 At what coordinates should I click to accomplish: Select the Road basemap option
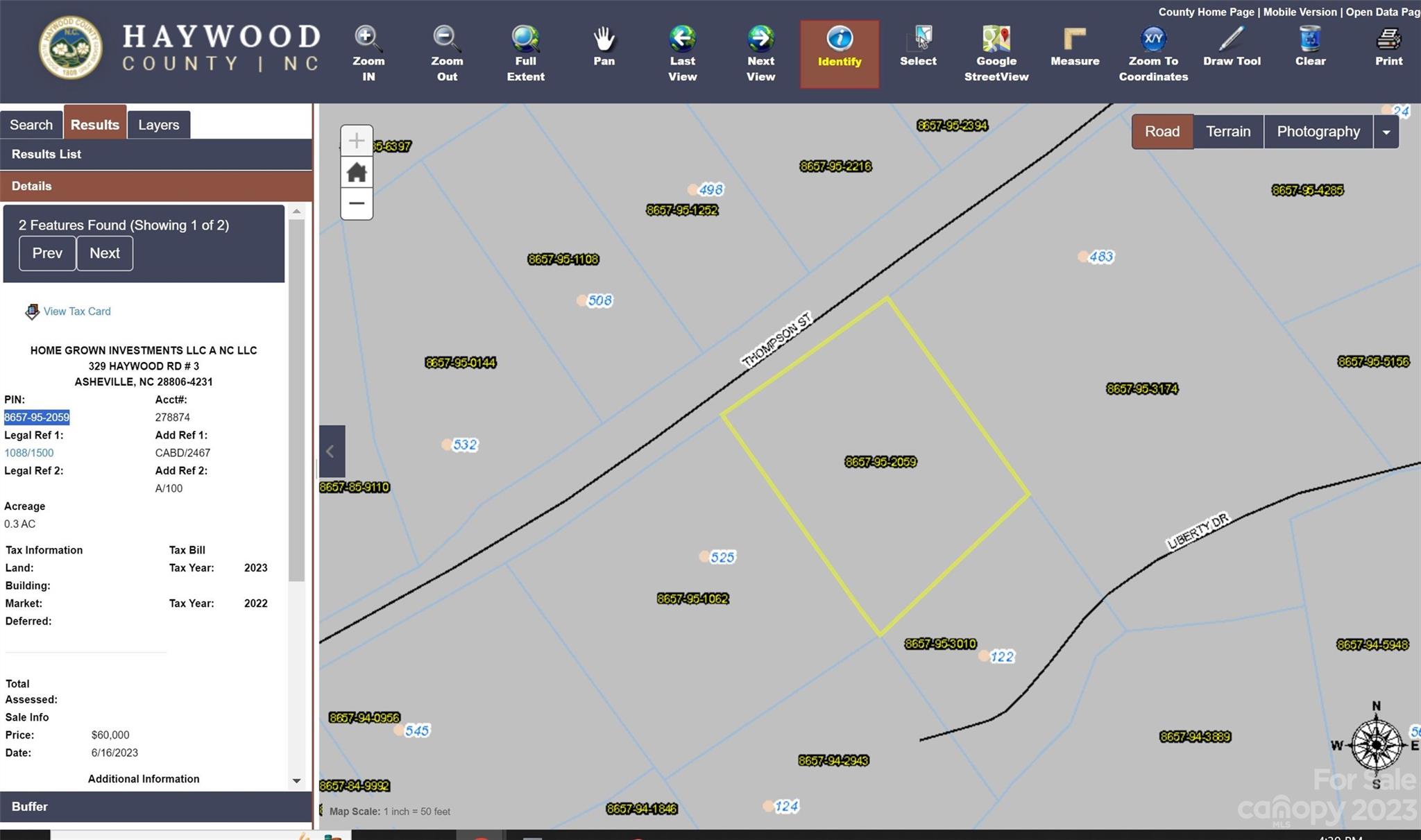[1162, 132]
